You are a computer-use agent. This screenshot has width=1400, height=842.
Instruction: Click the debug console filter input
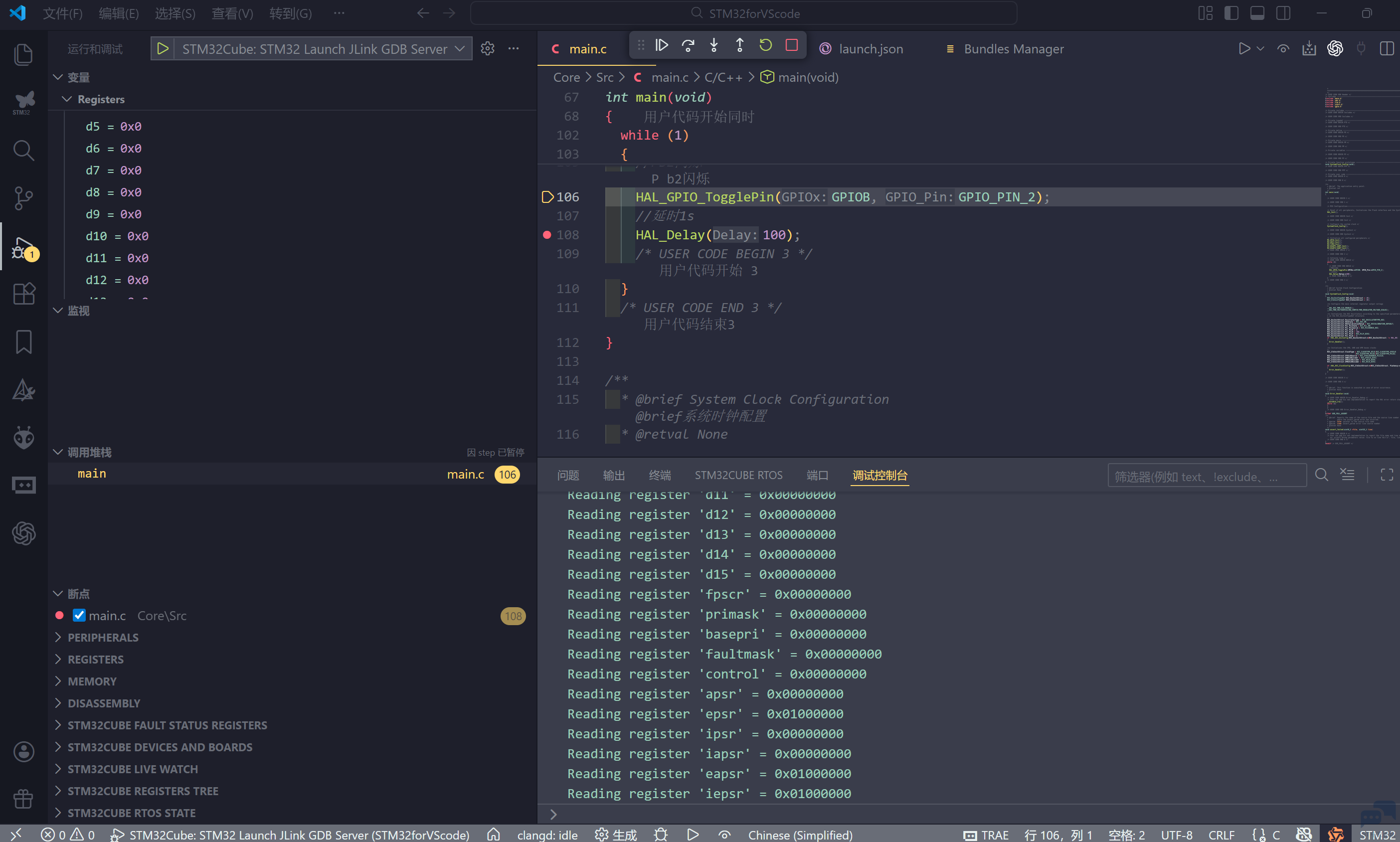(x=1206, y=476)
